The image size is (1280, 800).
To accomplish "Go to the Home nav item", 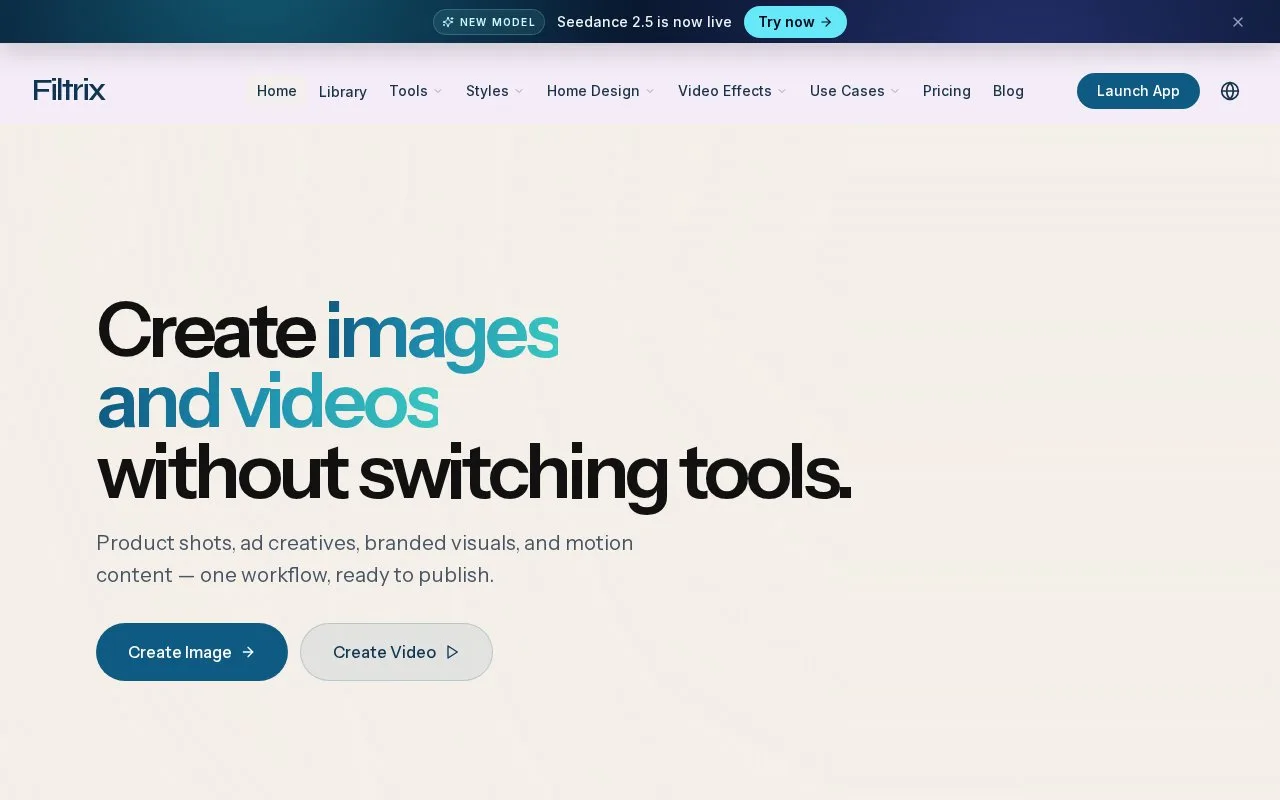I will [277, 91].
